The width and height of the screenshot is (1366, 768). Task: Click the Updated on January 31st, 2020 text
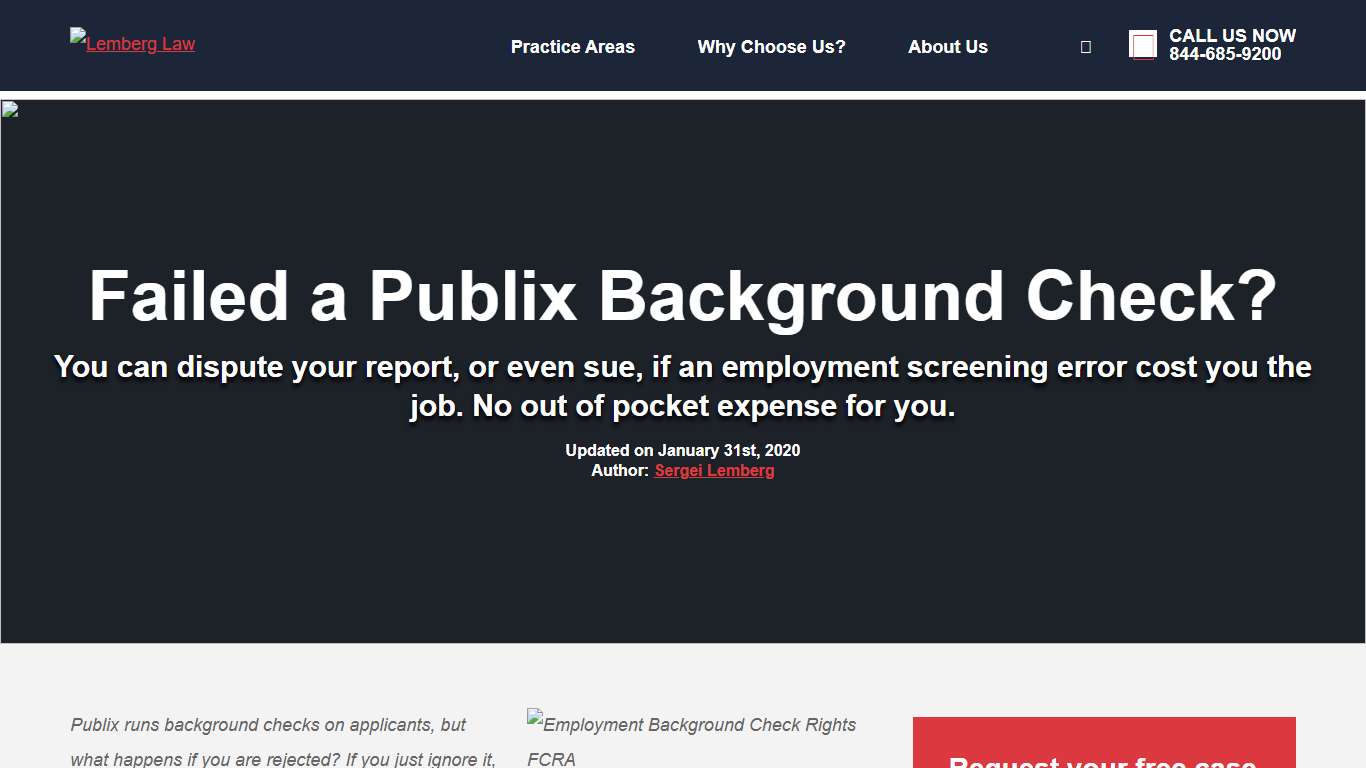[x=683, y=450]
